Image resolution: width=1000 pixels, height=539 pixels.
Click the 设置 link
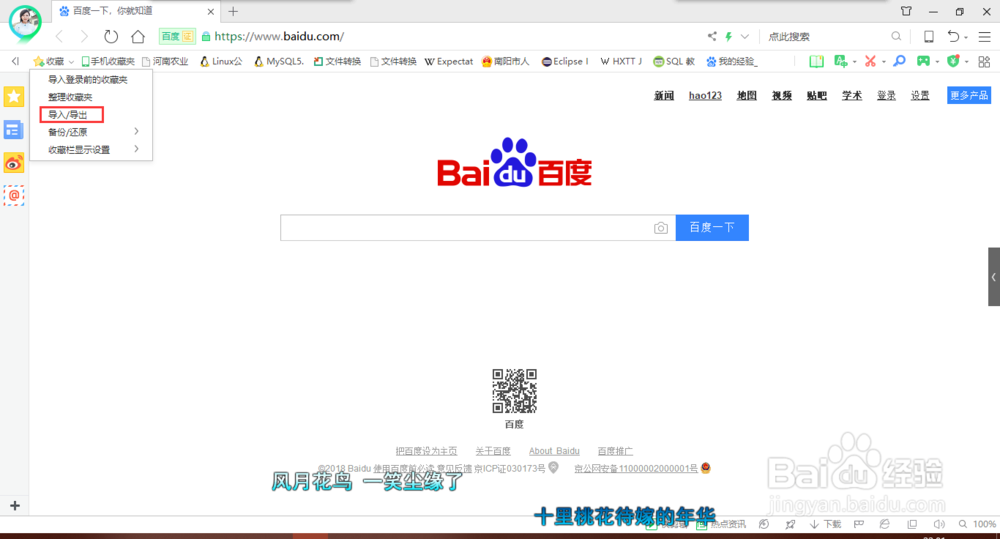tap(920, 96)
